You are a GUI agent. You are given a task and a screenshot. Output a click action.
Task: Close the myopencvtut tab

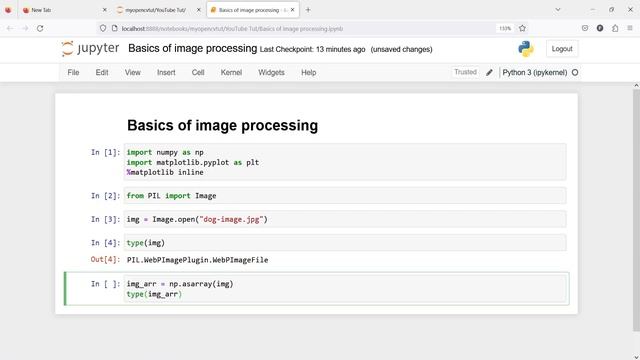click(x=199, y=10)
